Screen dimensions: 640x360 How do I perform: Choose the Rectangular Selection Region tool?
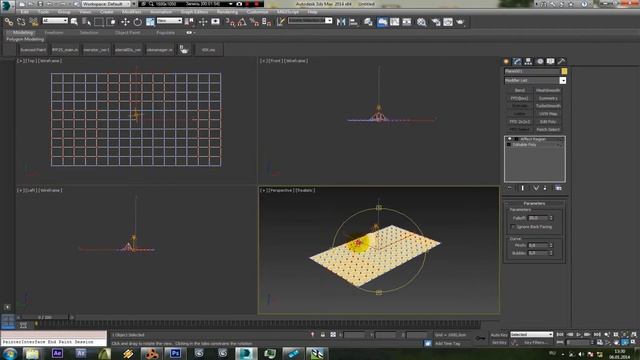99,22
